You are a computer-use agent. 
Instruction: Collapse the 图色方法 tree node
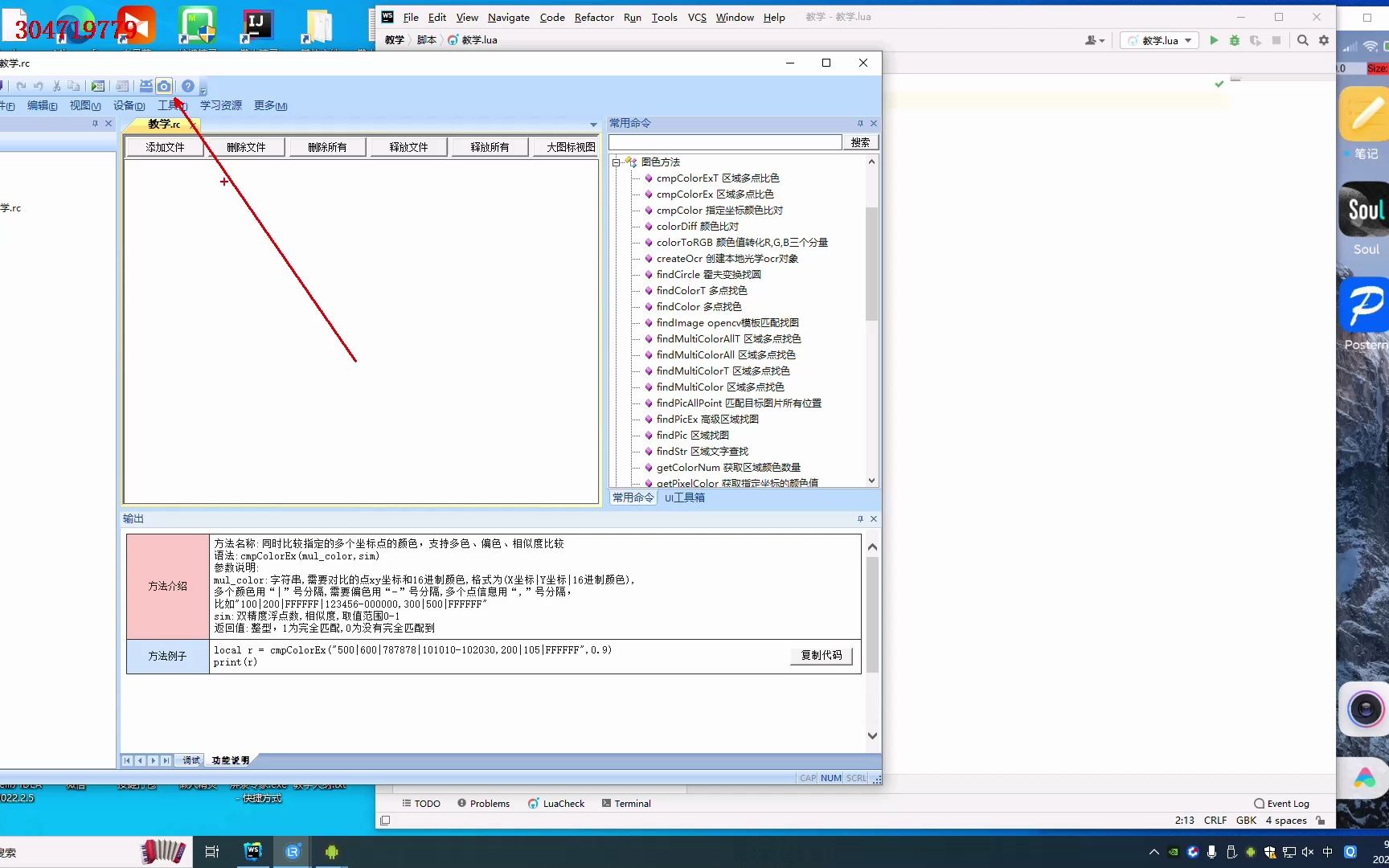pyautogui.click(x=617, y=162)
